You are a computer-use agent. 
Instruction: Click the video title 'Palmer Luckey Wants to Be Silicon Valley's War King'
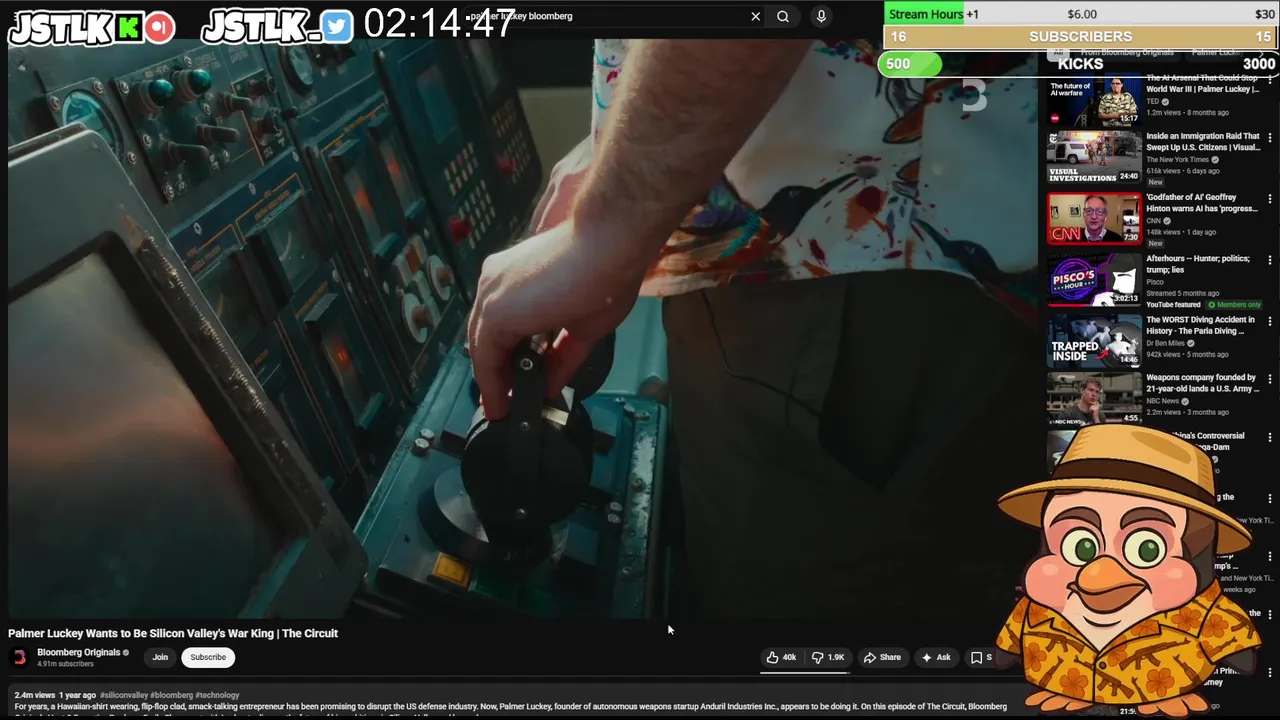[173, 633]
